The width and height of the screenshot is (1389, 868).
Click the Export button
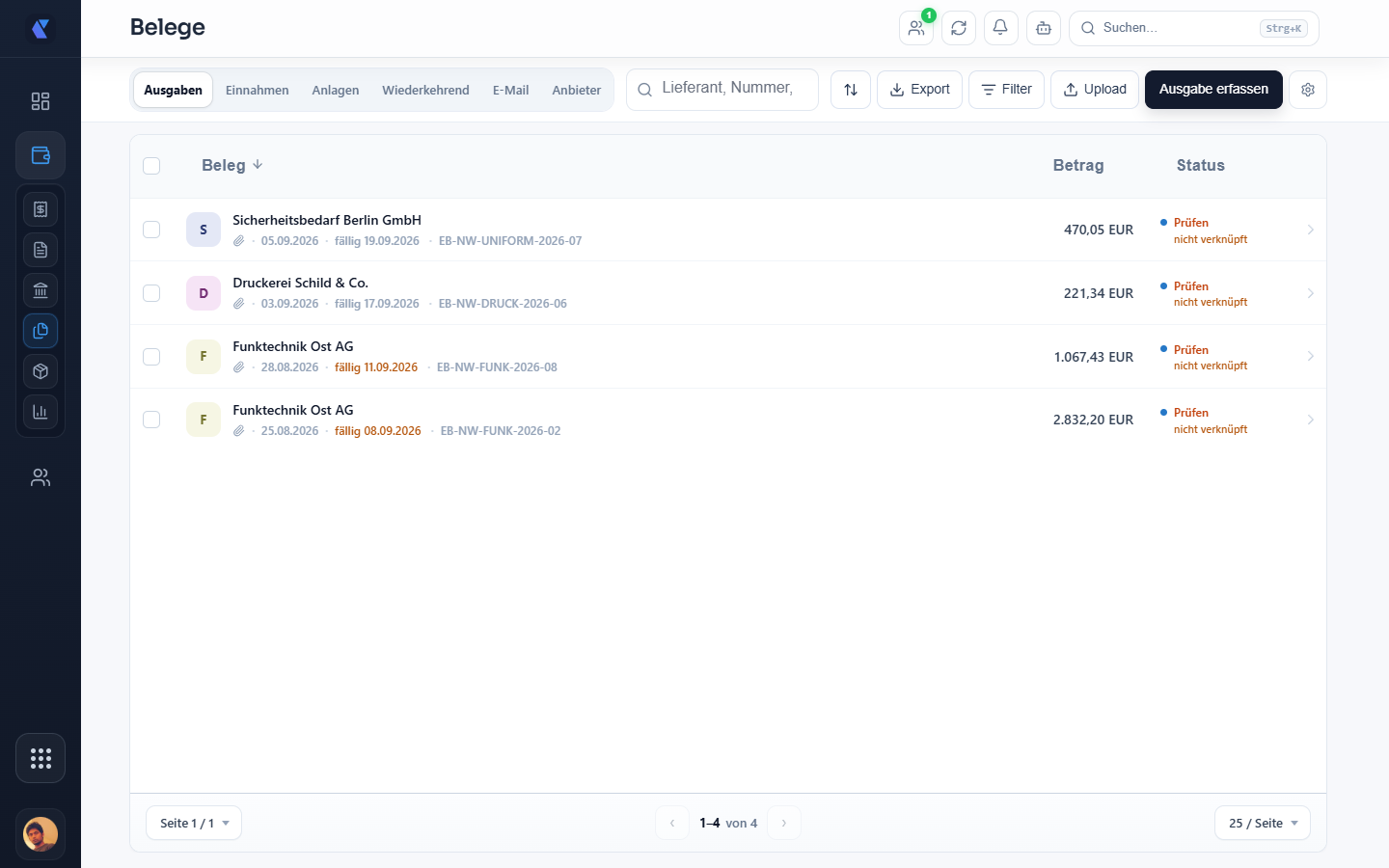pos(919,90)
